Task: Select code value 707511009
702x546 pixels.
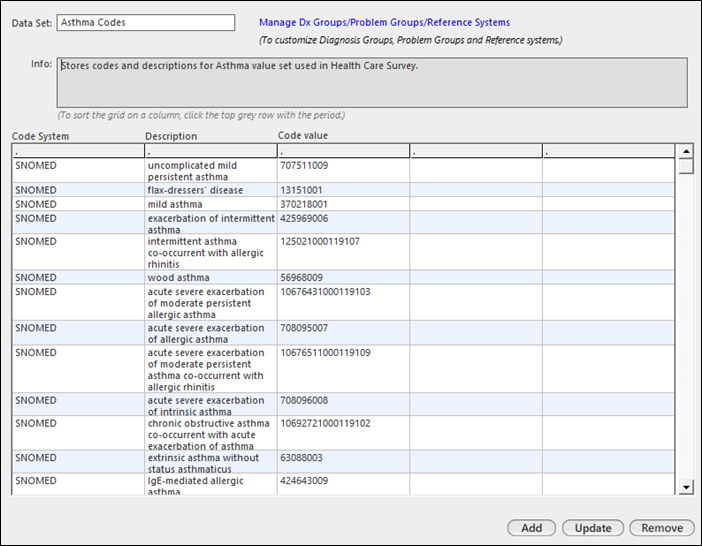Action: click(343, 171)
